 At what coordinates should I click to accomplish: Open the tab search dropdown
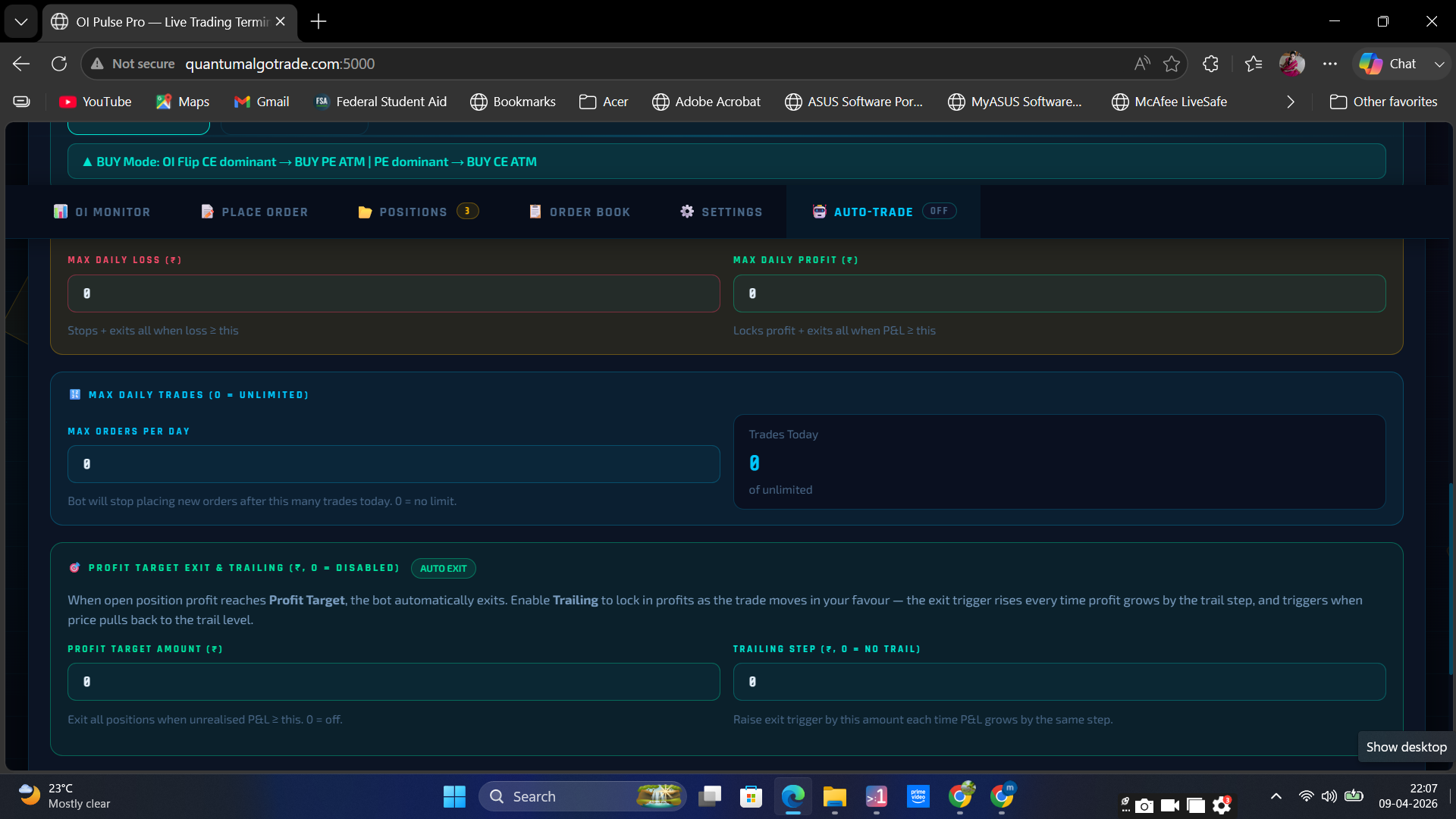tap(21, 21)
